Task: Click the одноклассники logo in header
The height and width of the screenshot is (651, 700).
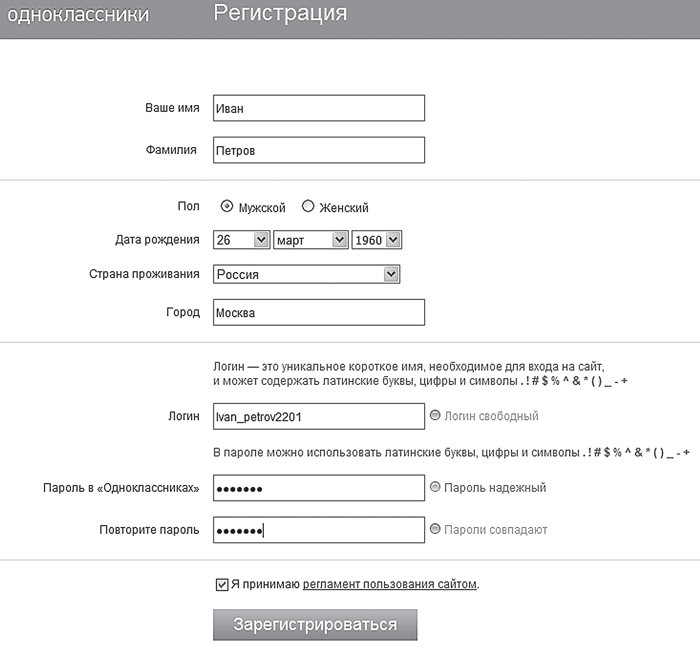Action: (x=78, y=14)
